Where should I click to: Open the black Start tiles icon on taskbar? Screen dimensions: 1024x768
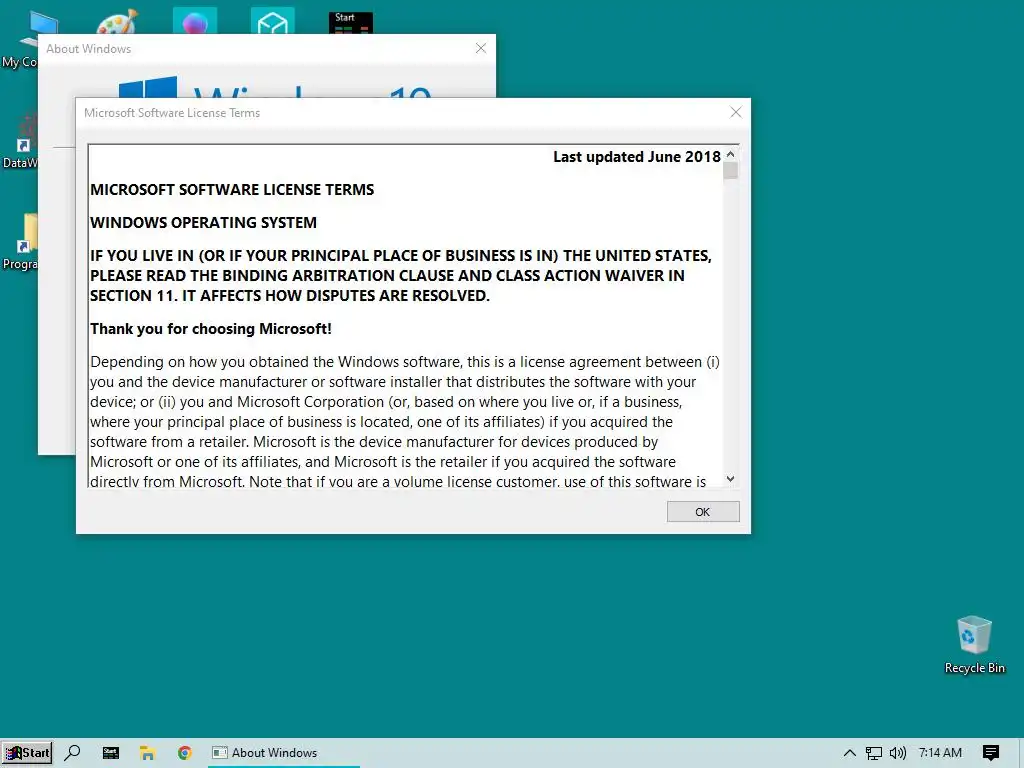[110, 753]
